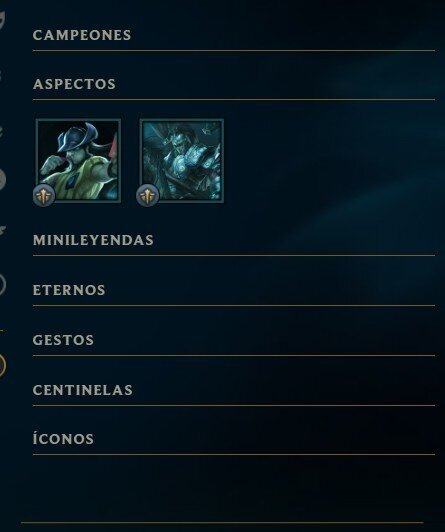This screenshot has width=445, height=532.
Task: Select the blue armored champion skin thumbnail
Action: click(182, 160)
